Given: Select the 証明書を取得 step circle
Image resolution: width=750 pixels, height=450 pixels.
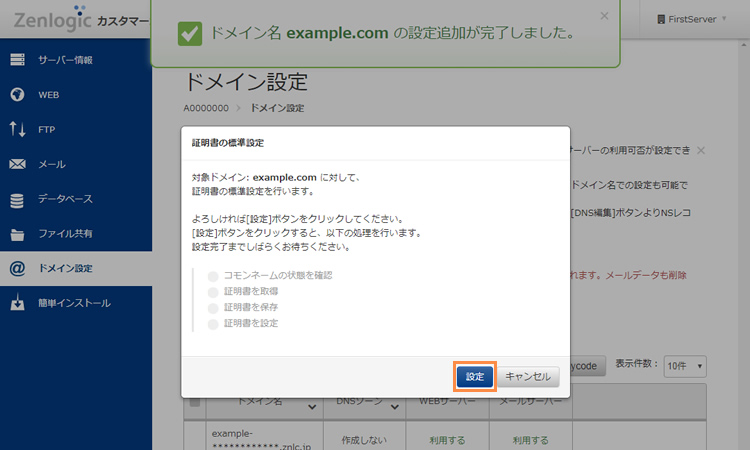Looking at the screenshot, I should (212, 291).
